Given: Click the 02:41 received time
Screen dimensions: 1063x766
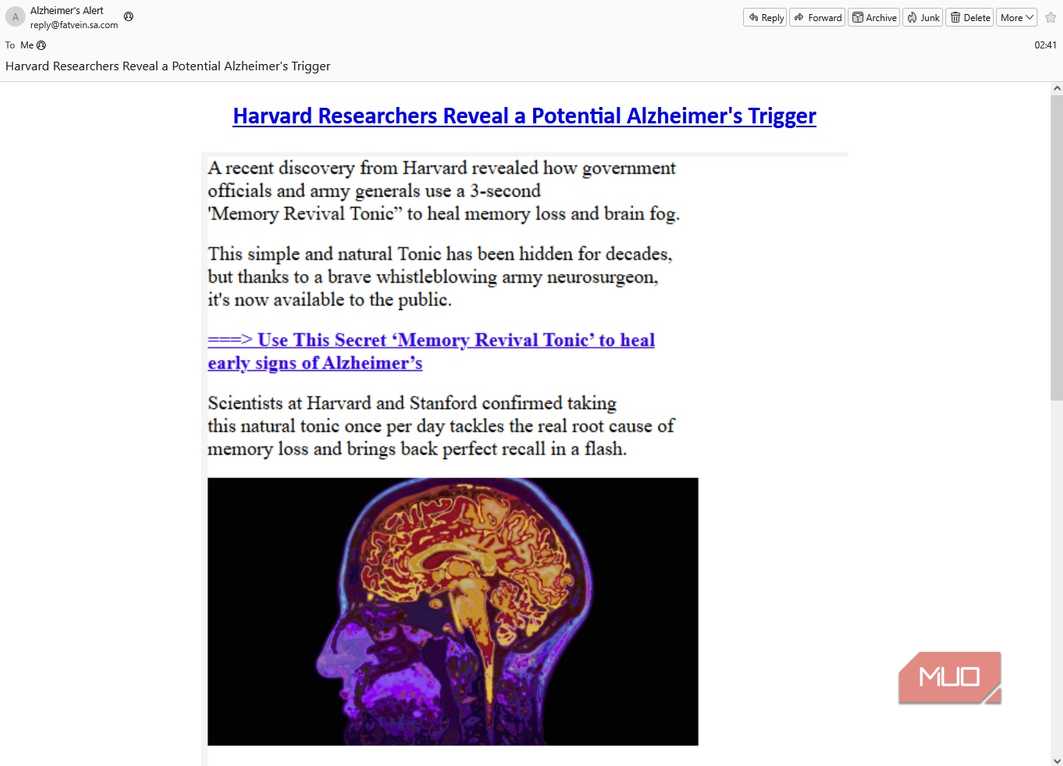Looking at the screenshot, I should pyautogui.click(x=1045, y=45).
